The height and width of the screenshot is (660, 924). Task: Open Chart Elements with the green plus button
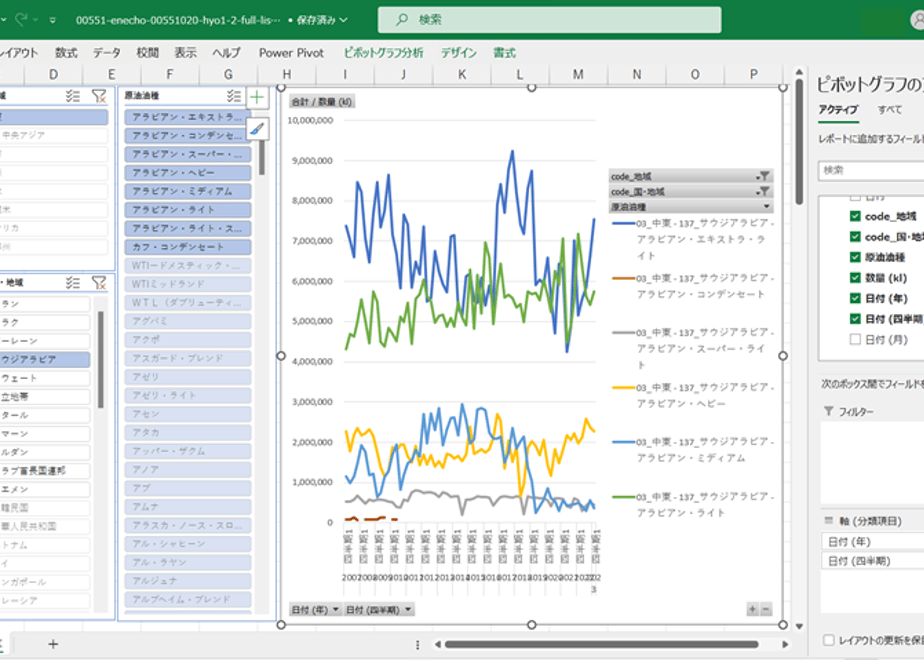tap(257, 97)
